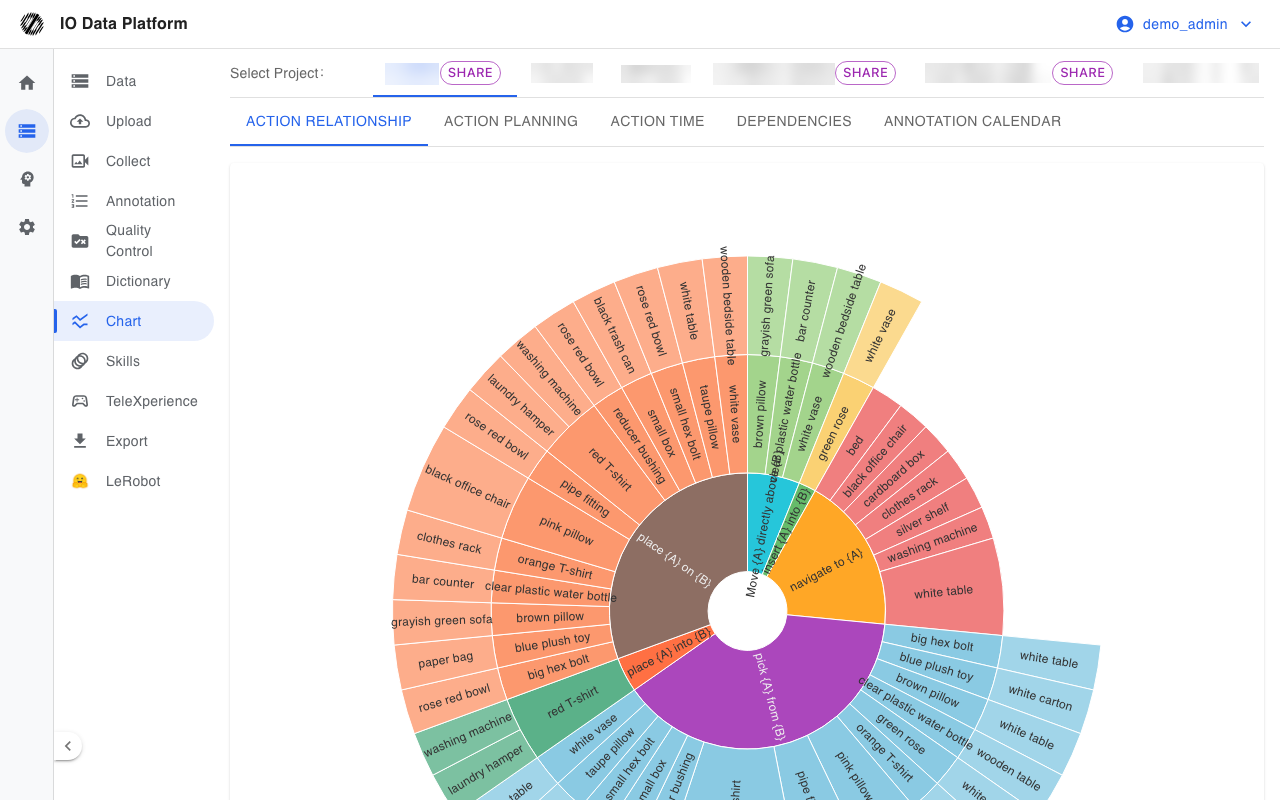Click the red 'white table' outer segment
Image resolution: width=1280 pixels, height=800 pixels.
coord(943,591)
